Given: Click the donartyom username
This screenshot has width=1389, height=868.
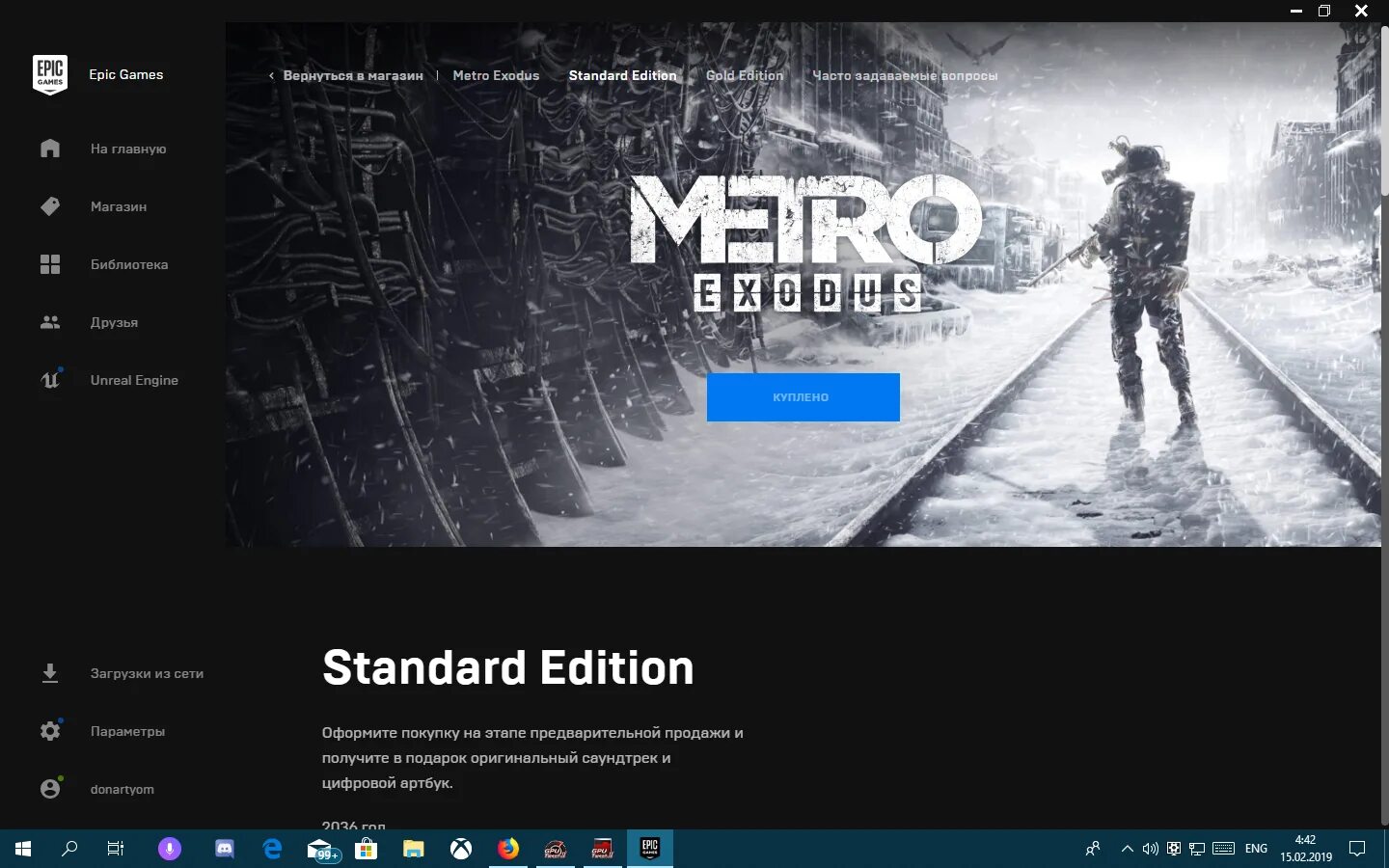Looking at the screenshot, I should click(x=122, y=789).
